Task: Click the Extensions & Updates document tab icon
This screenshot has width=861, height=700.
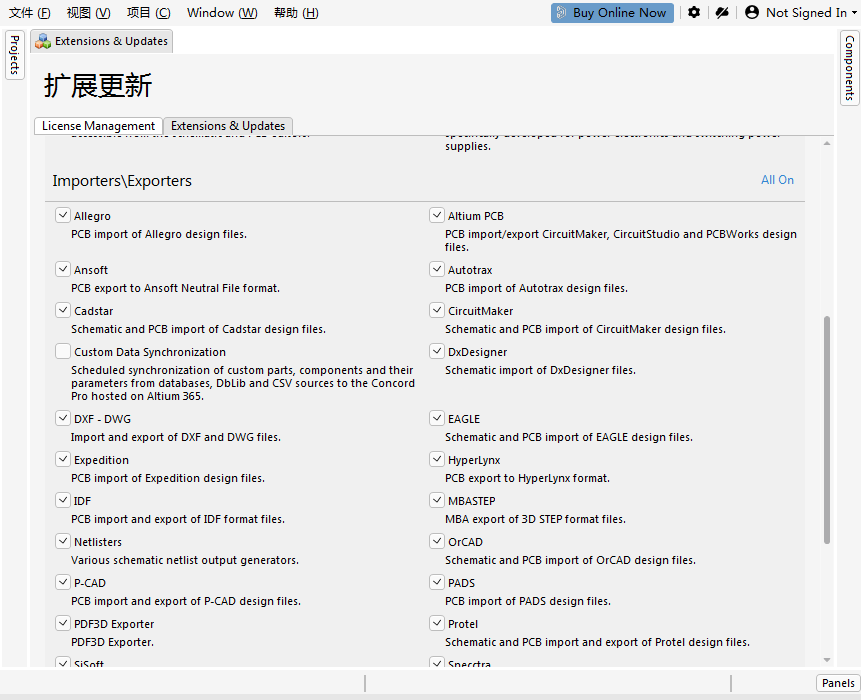Action: point(43,42)
